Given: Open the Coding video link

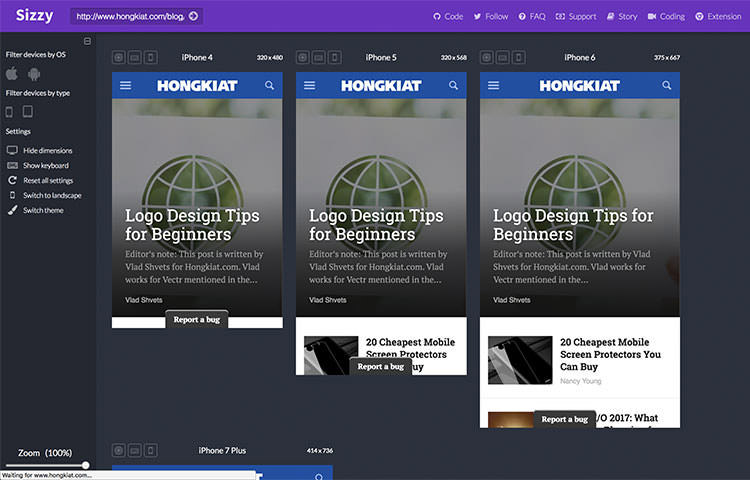Looking at the screenshot, I should 666,17.
